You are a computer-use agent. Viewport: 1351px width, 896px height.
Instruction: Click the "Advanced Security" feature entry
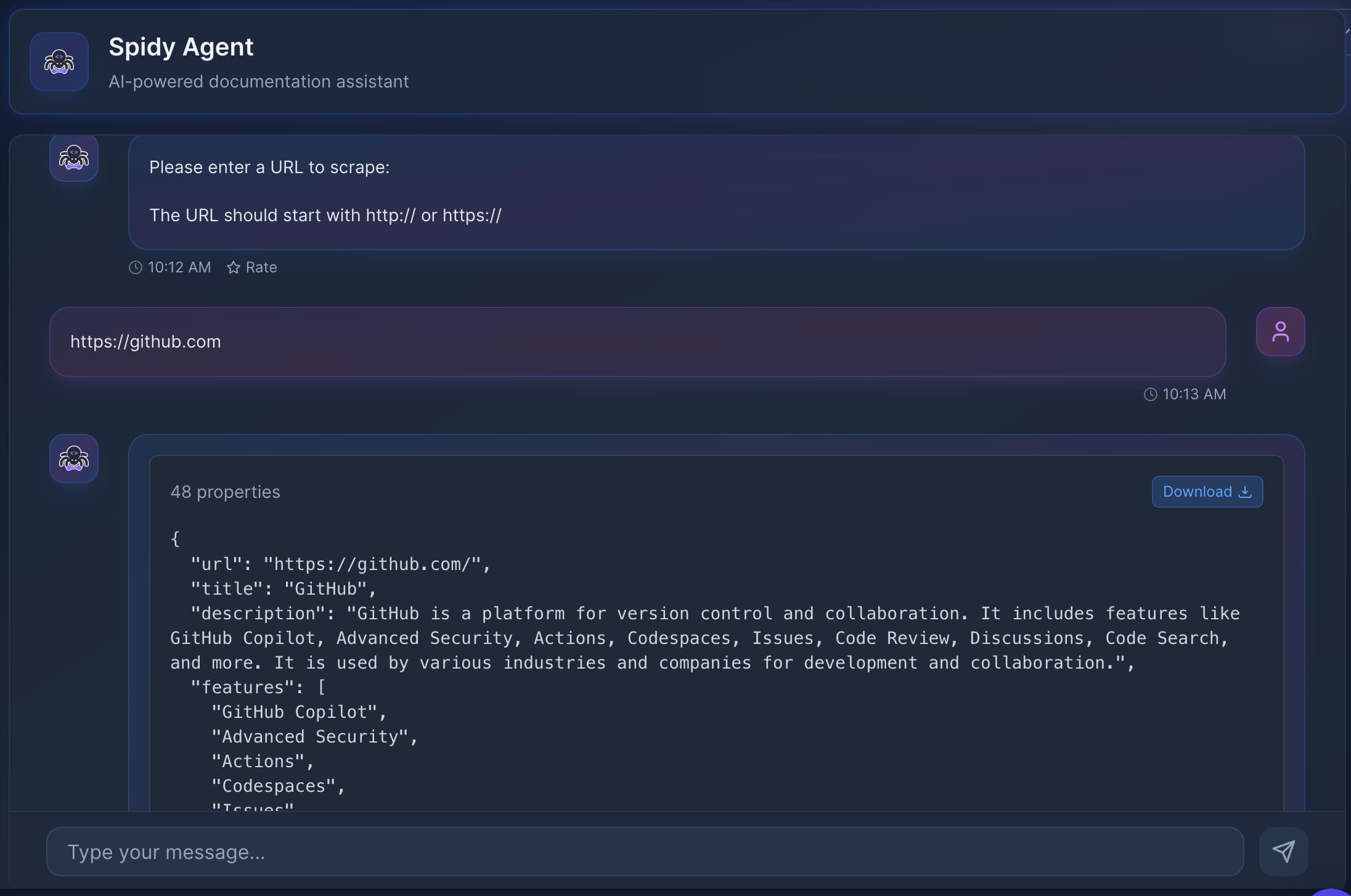314,737
